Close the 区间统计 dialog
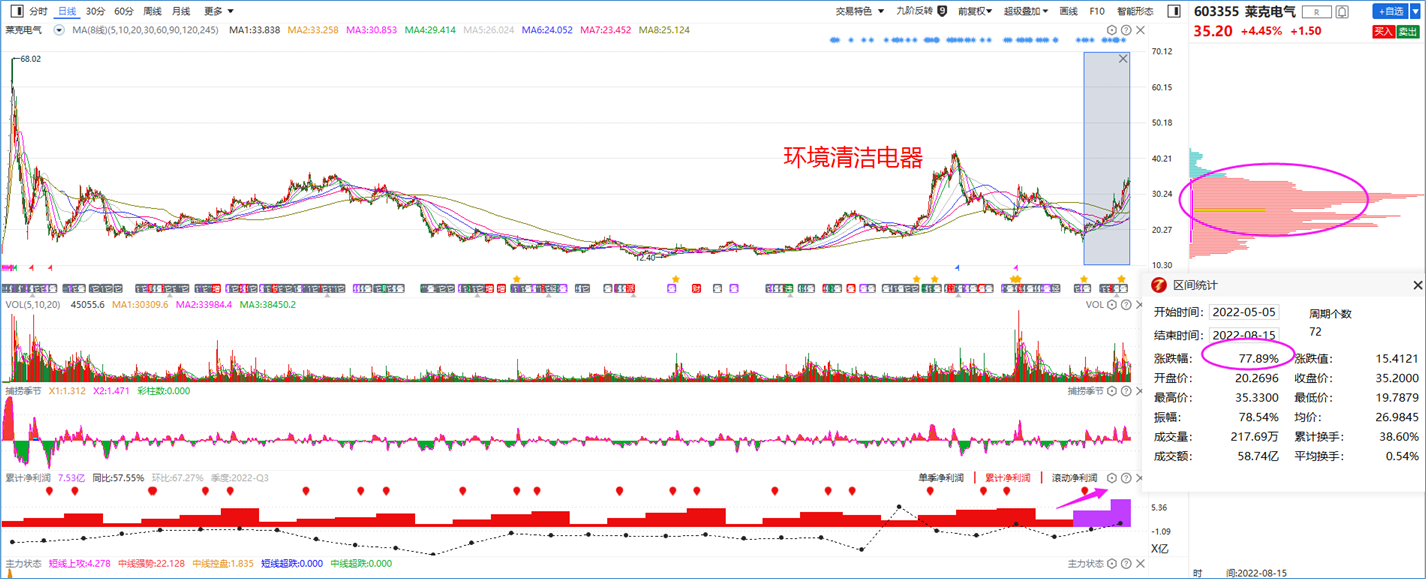 click(1416, 285)
